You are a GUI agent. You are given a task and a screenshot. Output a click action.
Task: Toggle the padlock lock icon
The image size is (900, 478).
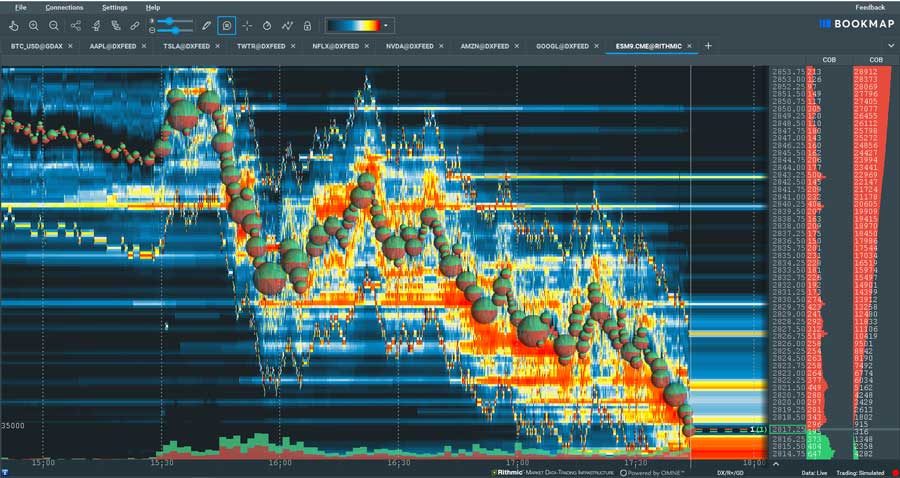pos(307,25)
